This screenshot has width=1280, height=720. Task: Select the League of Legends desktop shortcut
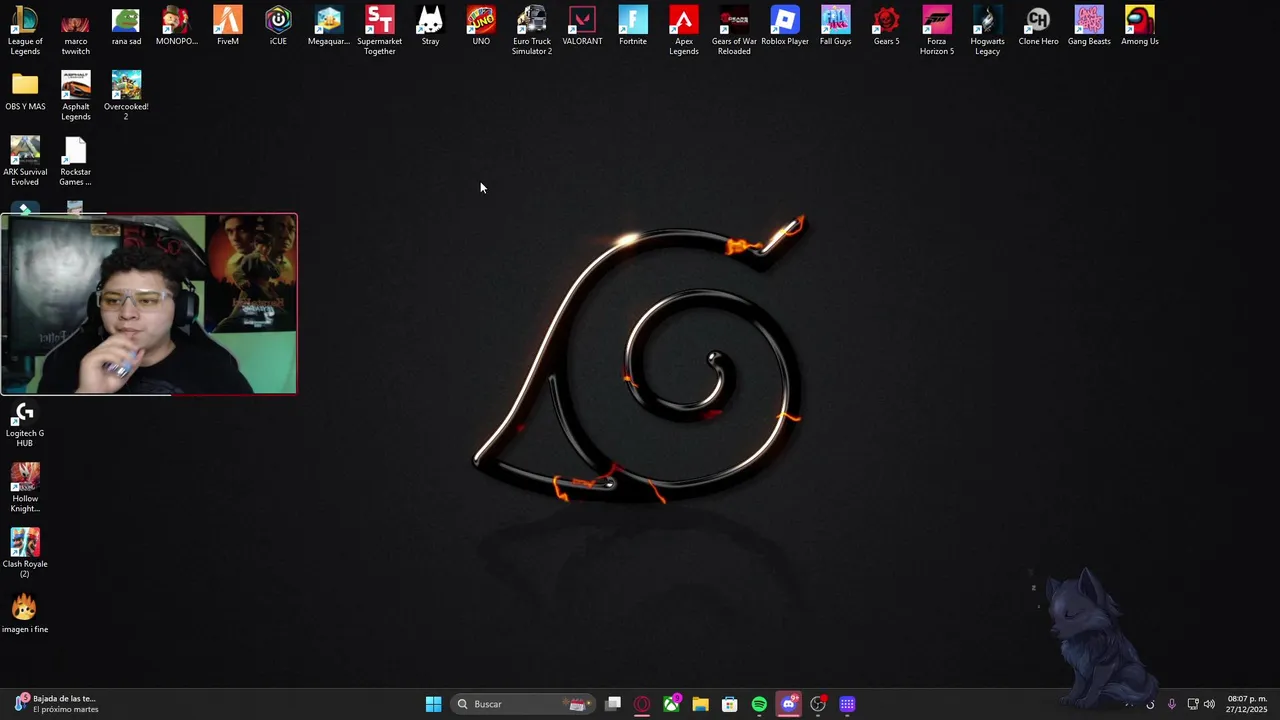pyautogui.click(x=25, y=31)
